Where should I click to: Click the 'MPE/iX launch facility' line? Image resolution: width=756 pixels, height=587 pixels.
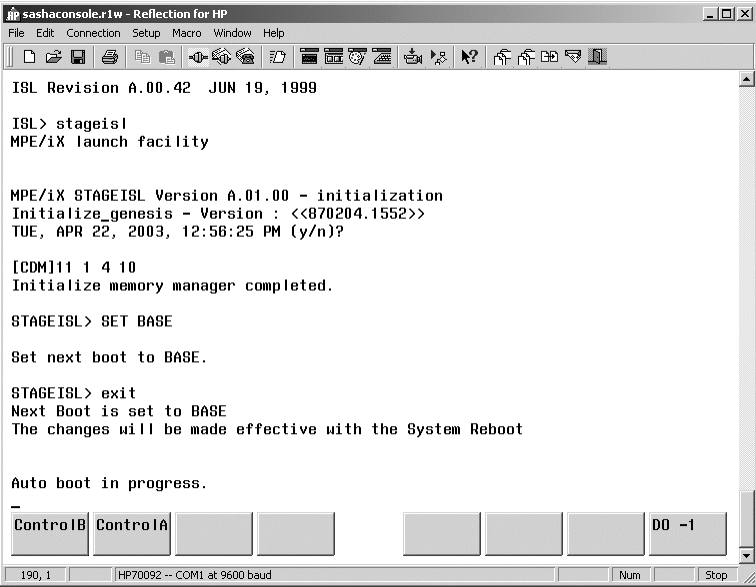point(109,142)
